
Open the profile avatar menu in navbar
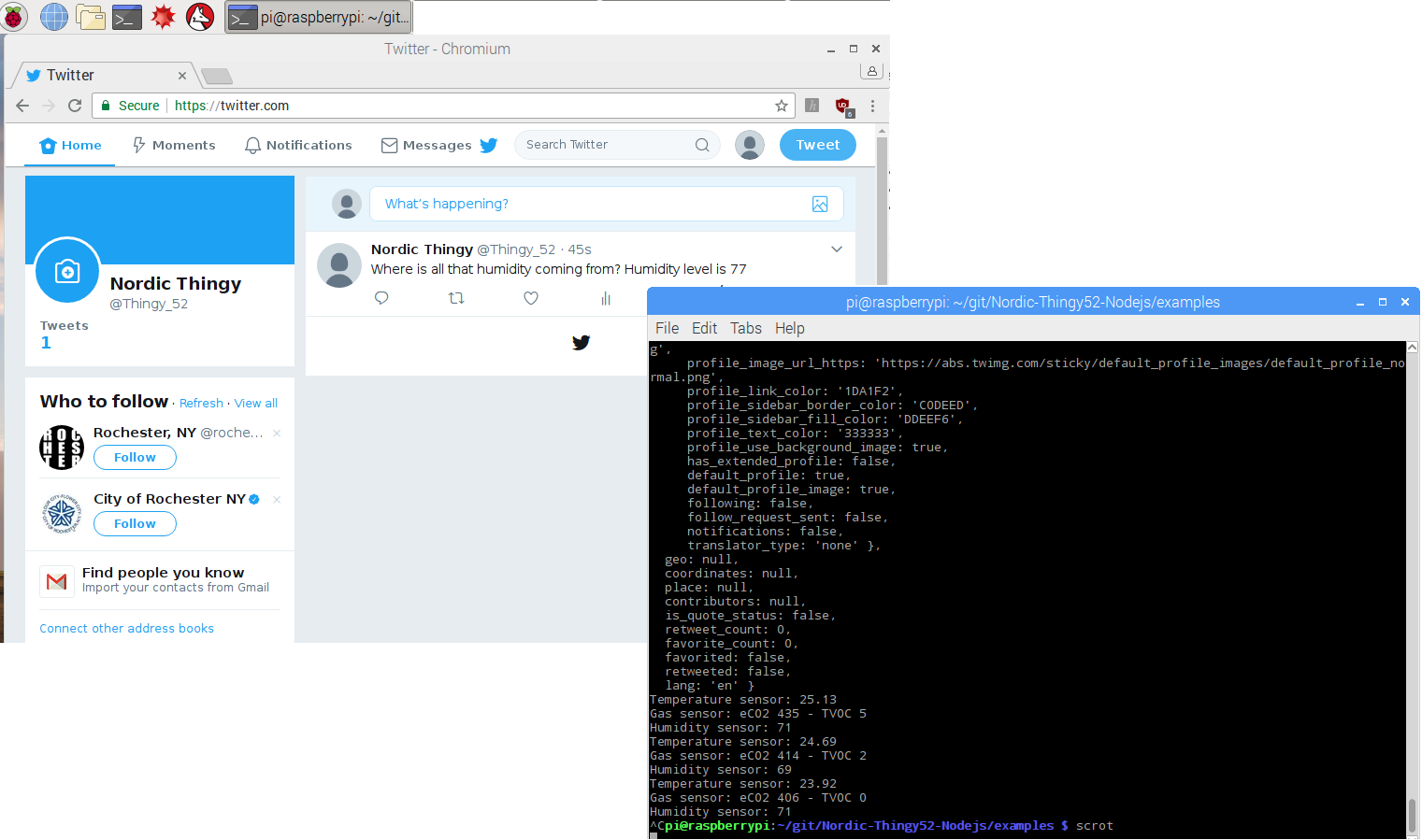(750, 145)
